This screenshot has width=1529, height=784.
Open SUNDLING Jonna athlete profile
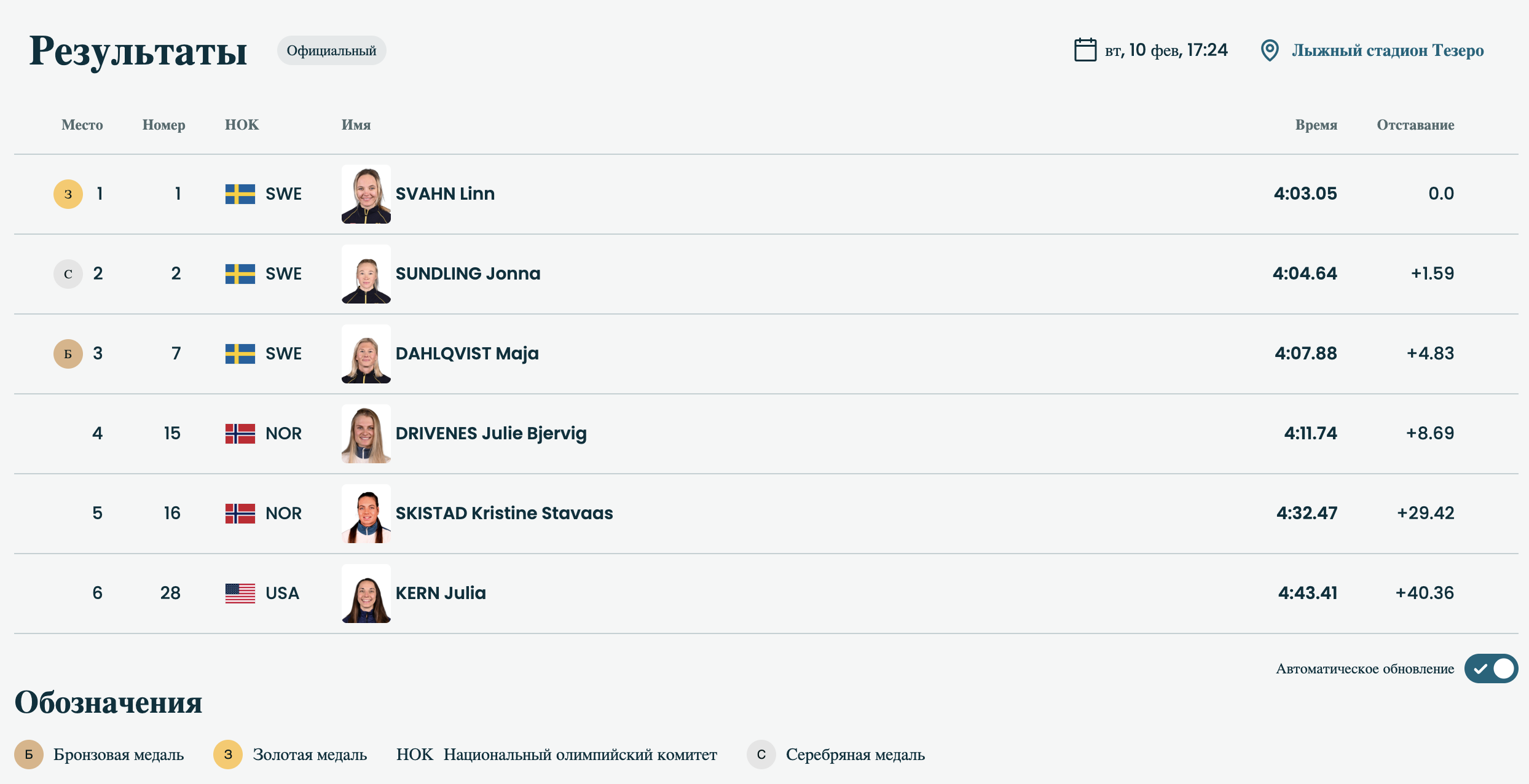click(x=468, y=274)
